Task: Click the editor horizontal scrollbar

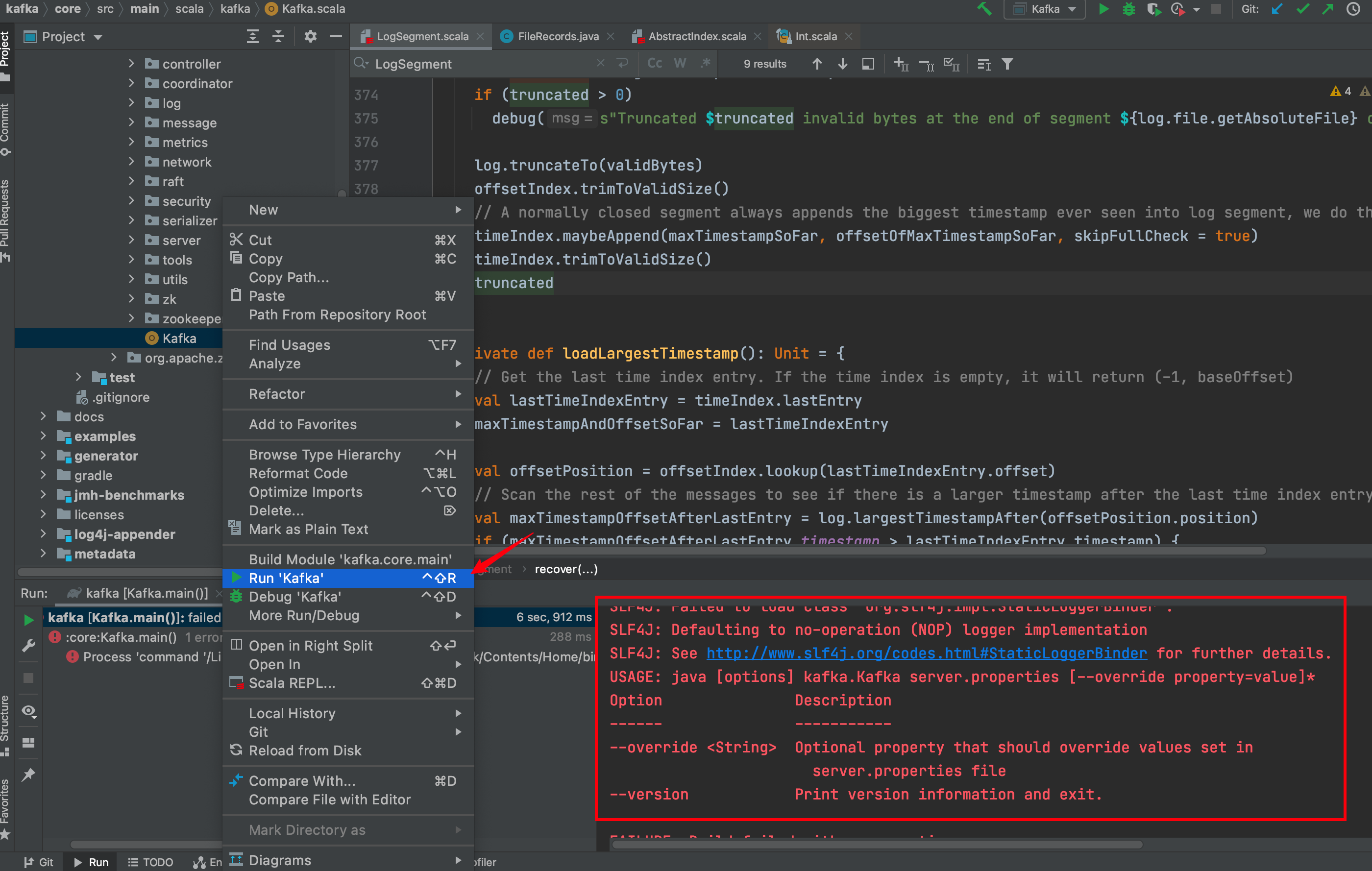Action: click(855, 551)
